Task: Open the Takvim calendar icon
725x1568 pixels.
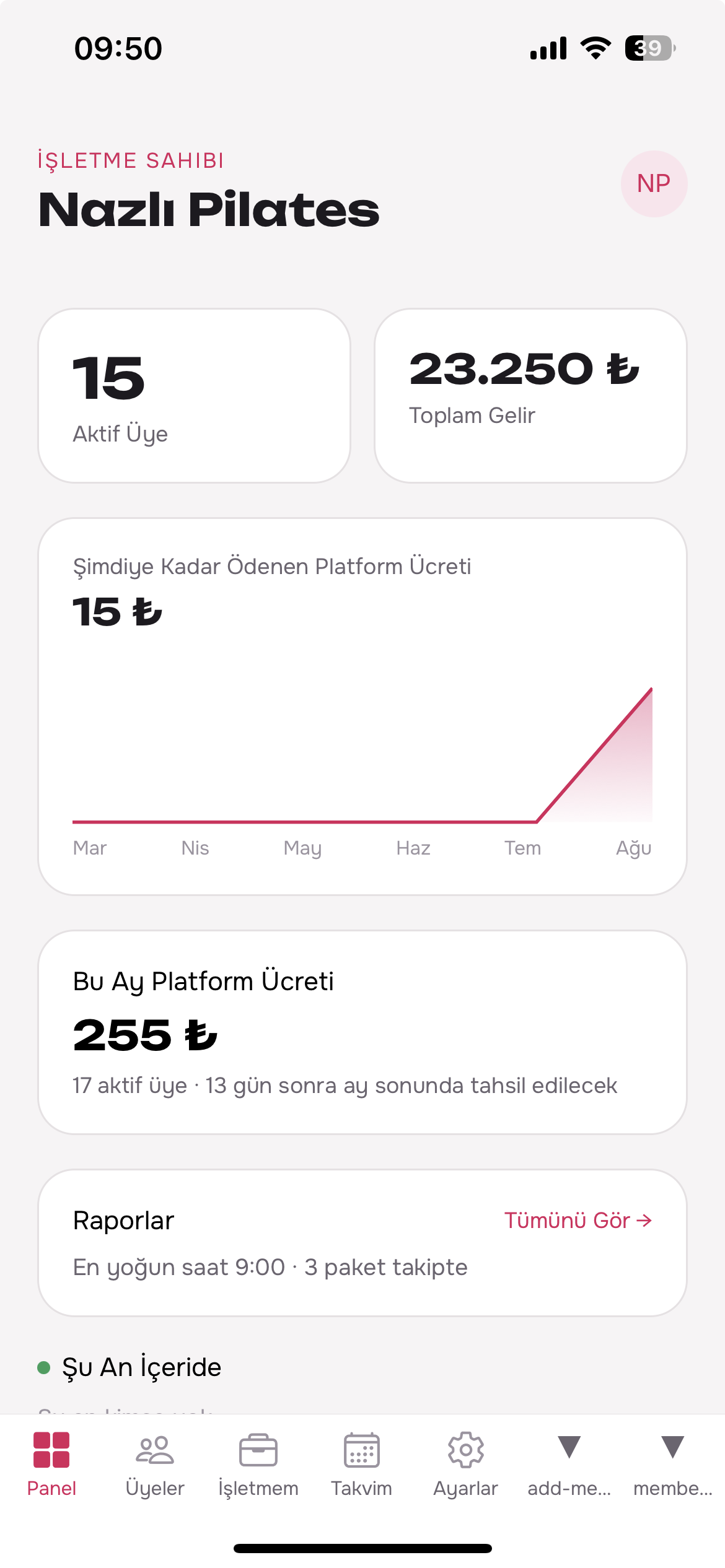Action: [361, 1450]
